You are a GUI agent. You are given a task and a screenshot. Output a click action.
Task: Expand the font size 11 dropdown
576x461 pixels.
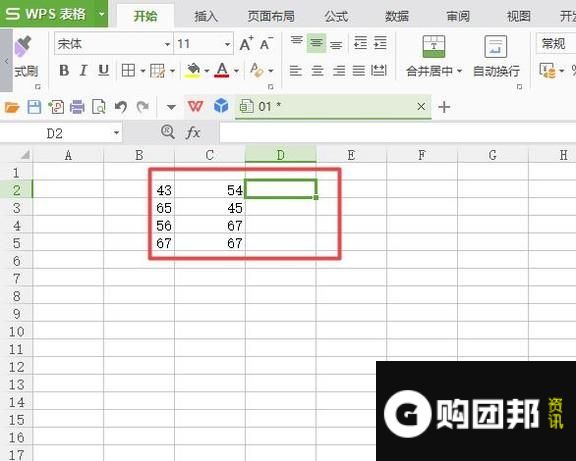pos(227,44)
